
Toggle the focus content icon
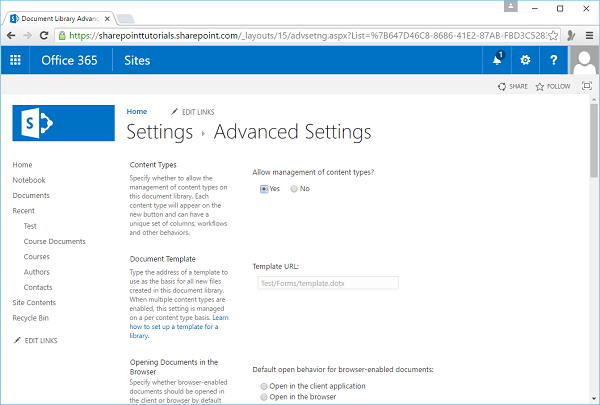[x=587, y=87]
